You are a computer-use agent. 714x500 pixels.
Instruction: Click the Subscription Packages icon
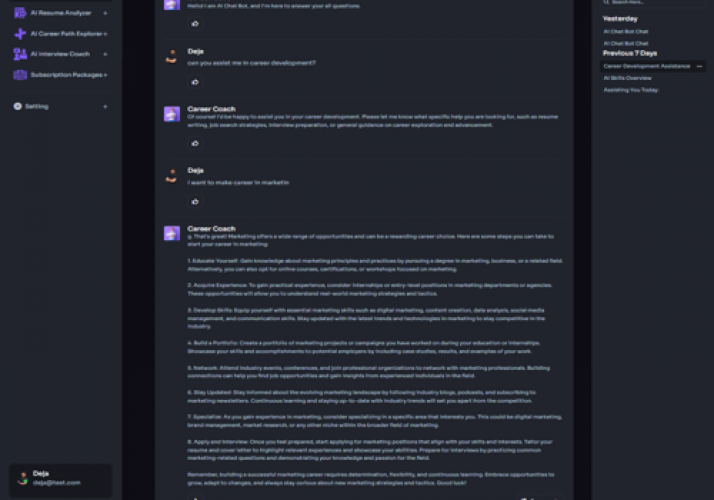pos(20,75)
